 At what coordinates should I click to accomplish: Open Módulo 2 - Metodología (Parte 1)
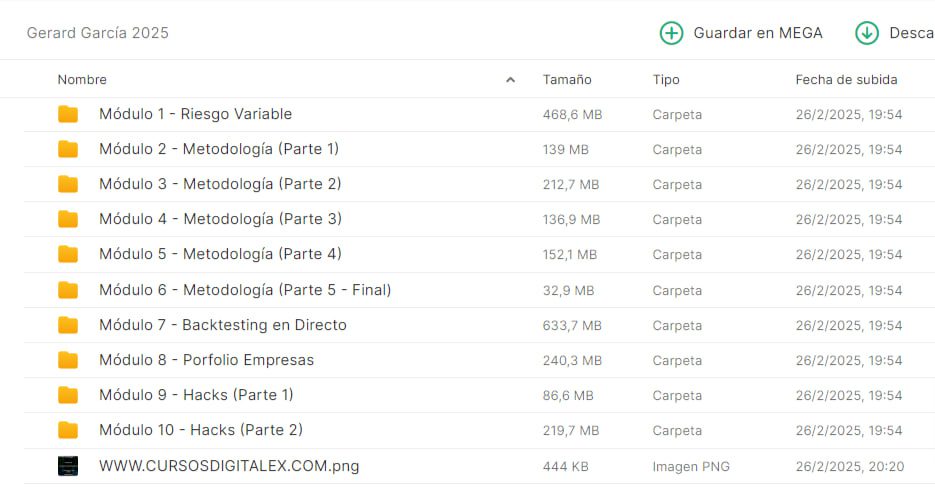(x=219, y=149)
